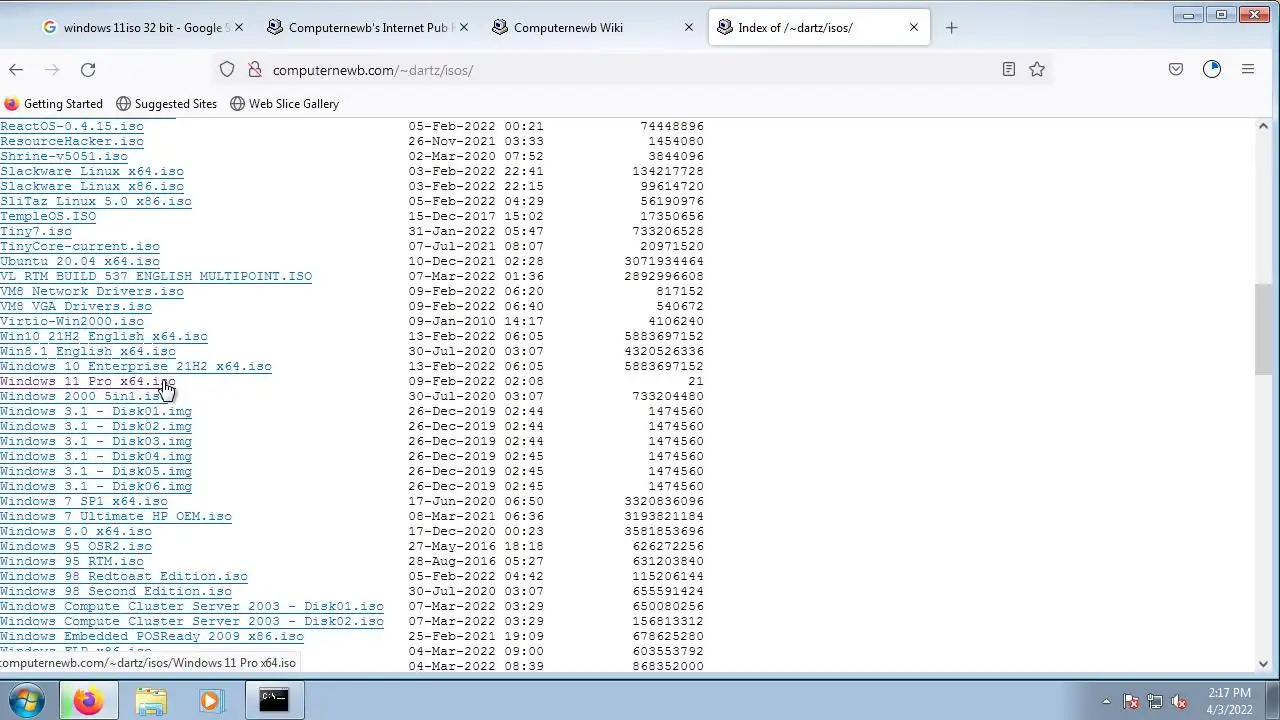The height and width of the screenshot is (720, 1280).
Task: Click the TempleOS.ISO link
Action: point(48,216)
